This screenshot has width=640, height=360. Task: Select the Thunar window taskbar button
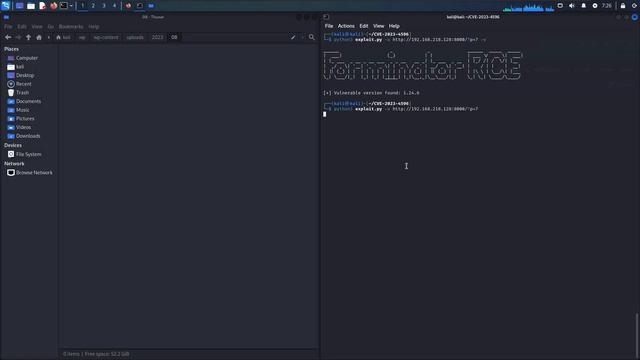tap(151, 6)
